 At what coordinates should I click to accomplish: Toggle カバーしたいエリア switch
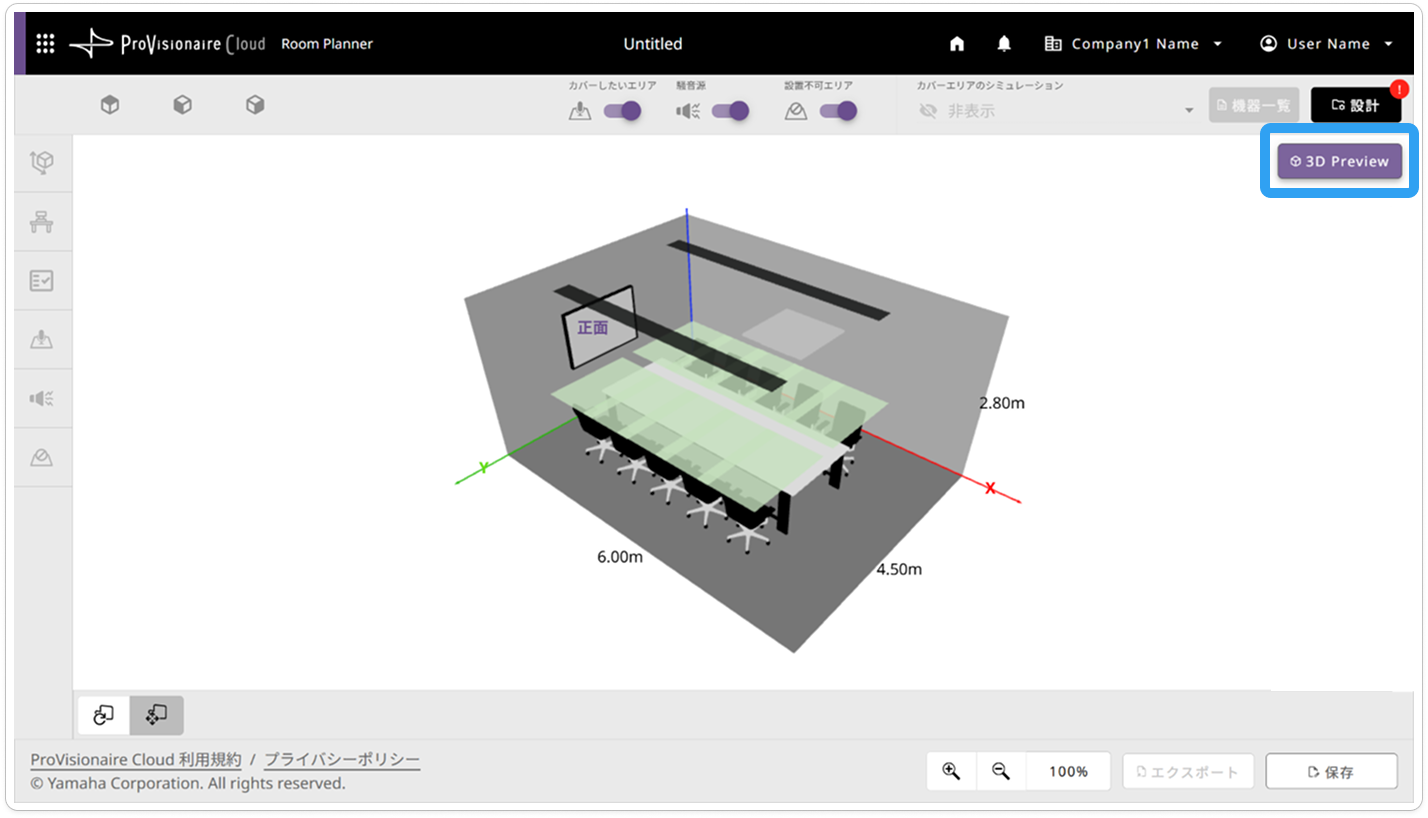point(622,111)
